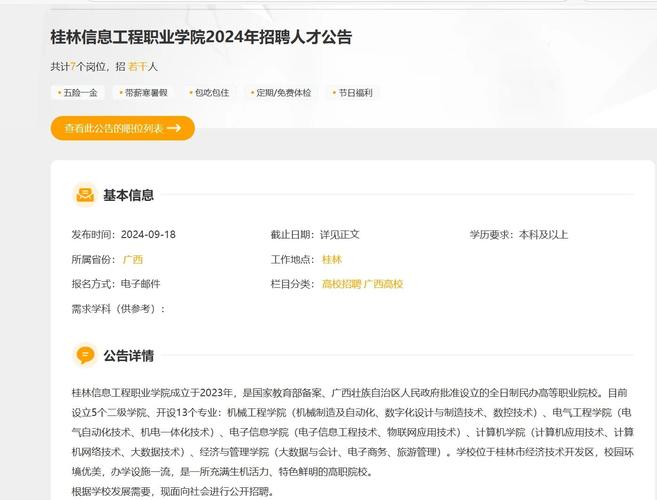Click the line 根据学校发展需要，现面向社会进行公开招聘
The height and width of the screenshot is (500, 657).
(x=173, y=492)
